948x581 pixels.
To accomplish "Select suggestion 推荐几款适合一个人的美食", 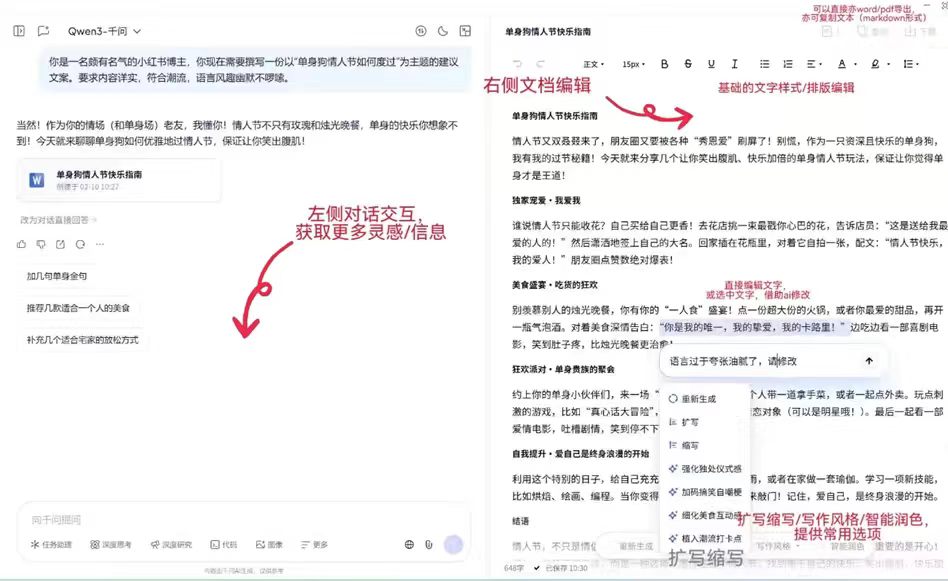I will pos(79,307).
